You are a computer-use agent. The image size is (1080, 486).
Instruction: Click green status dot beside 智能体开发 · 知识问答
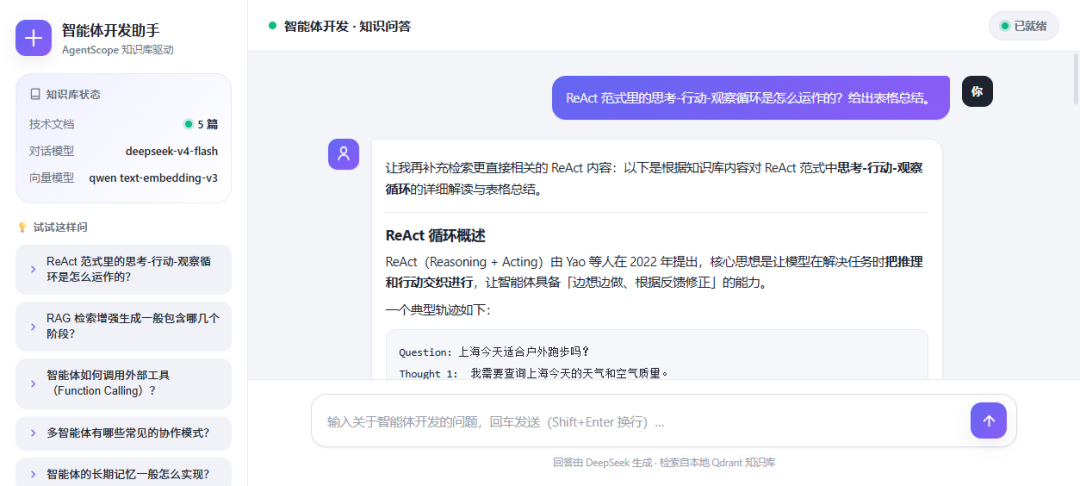[273, 26]
